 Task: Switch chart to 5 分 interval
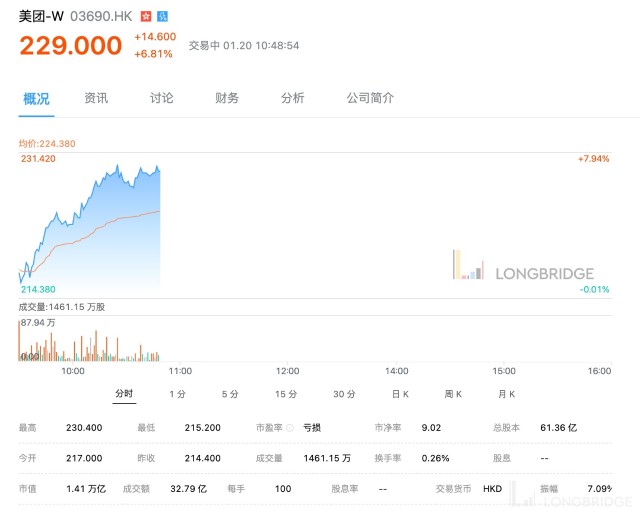(230, 394)
